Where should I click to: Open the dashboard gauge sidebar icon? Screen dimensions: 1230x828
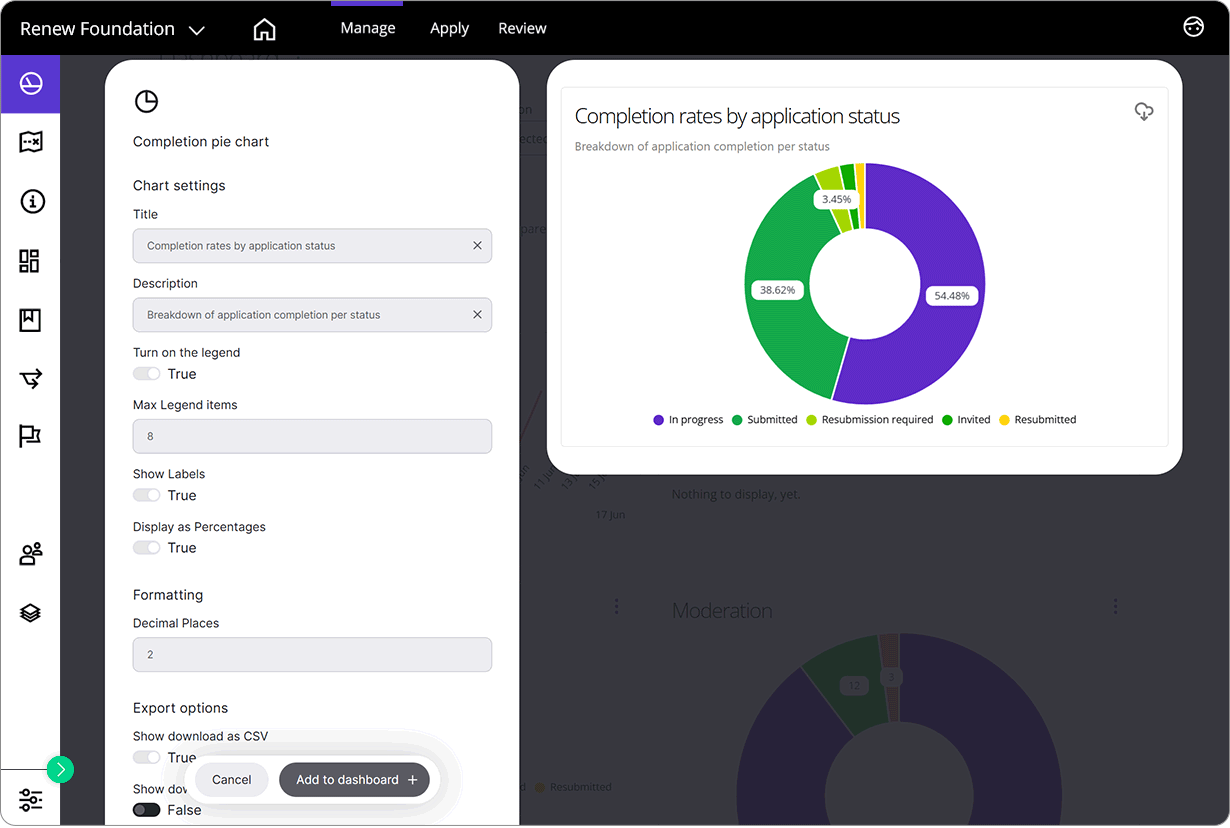pyautogui.click(x=30, y=84)
